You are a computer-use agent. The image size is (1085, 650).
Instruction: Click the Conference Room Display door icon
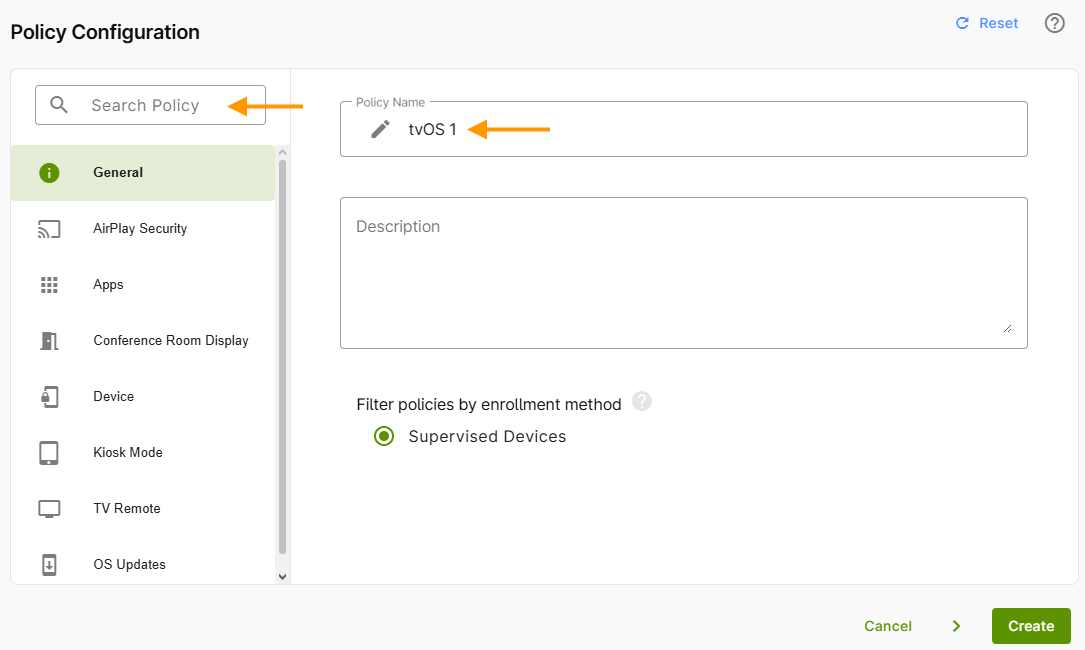[x=49, y=341]
